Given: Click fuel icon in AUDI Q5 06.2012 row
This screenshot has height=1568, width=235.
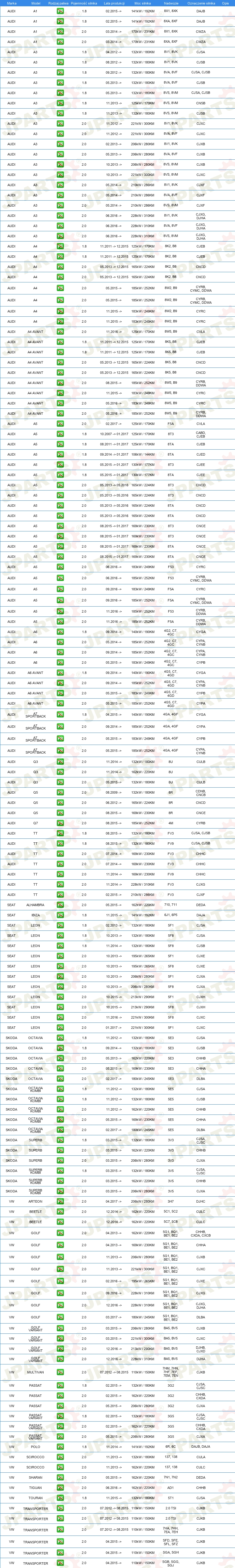Looking at the screenshot, I should (60, 802).
